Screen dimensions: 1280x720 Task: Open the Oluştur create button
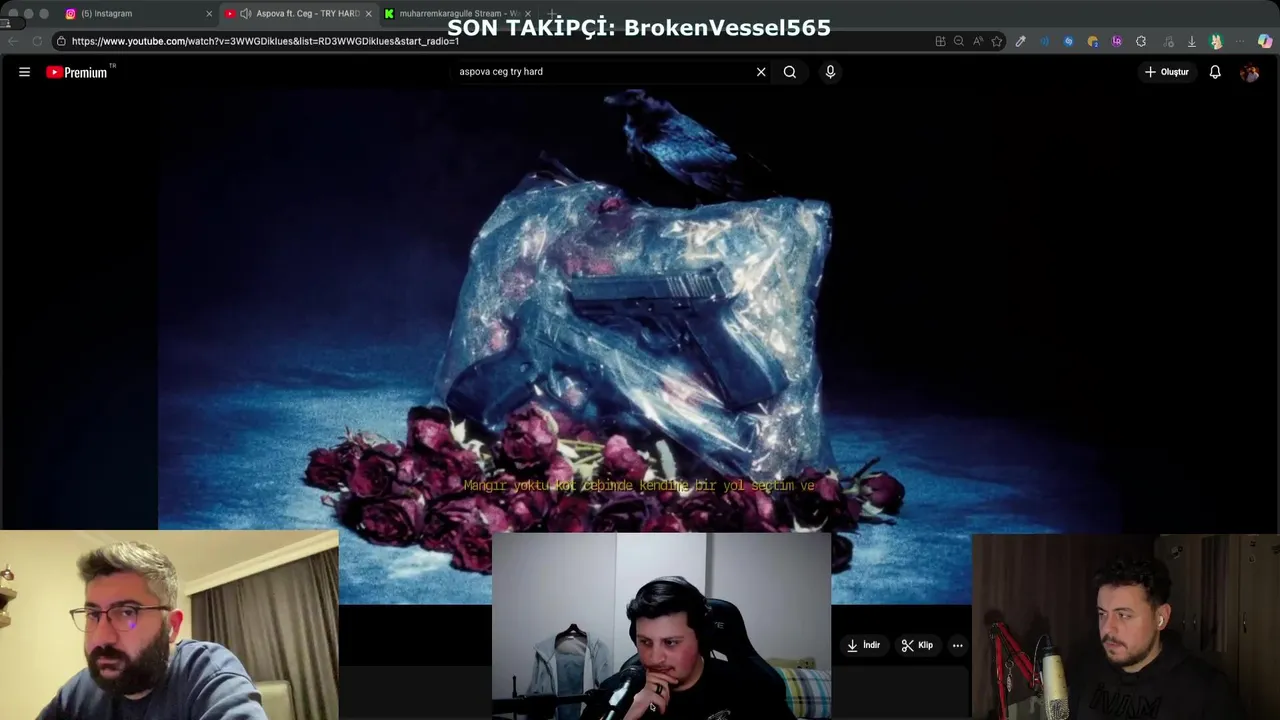pyautogui.click(x=1167, y=72)
